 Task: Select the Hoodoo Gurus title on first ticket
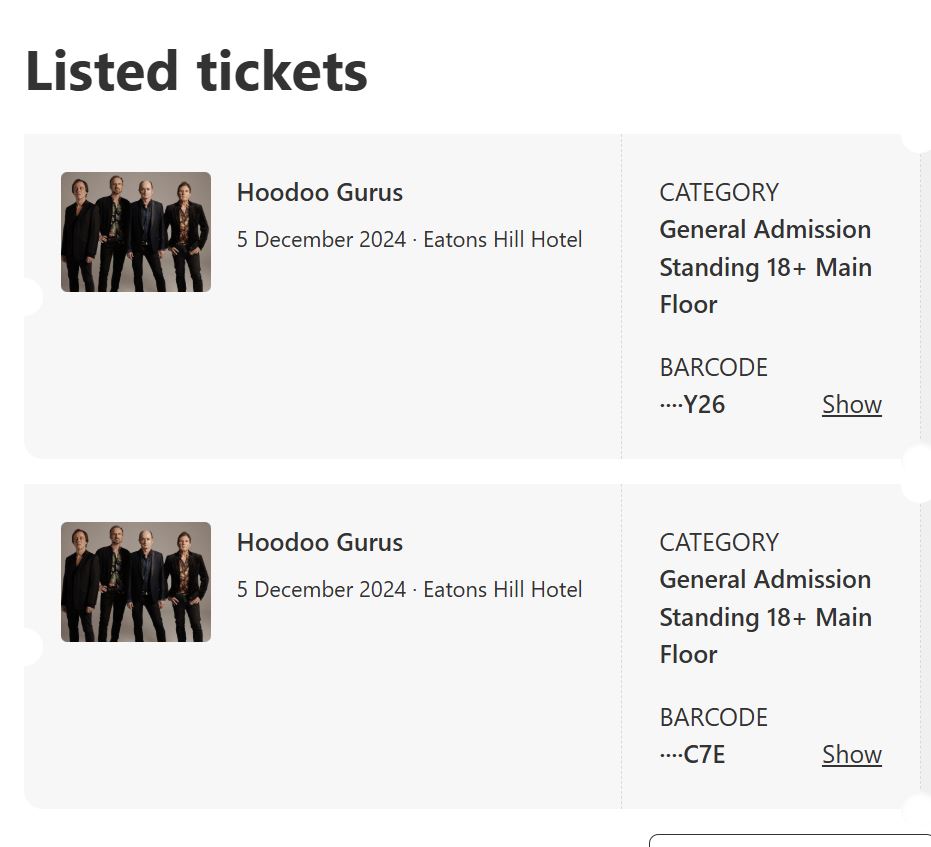click(320, 193)
